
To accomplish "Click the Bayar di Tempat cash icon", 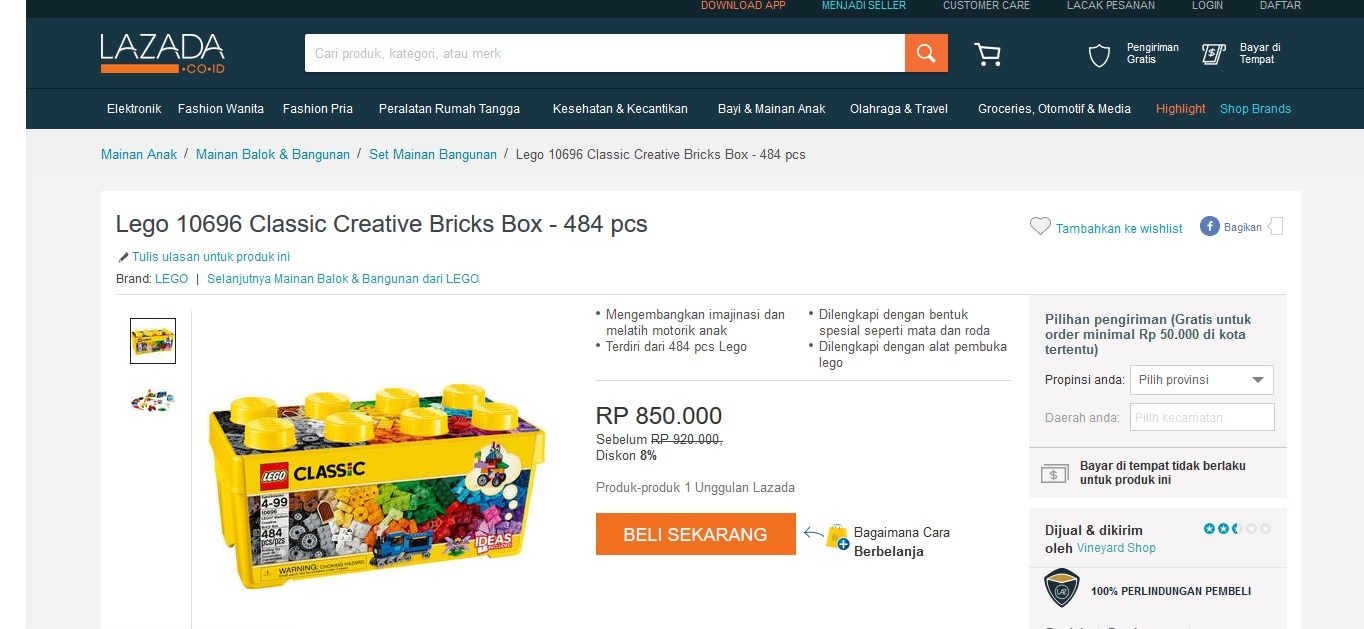I will pyautogui.click(x=1213, y=54).
